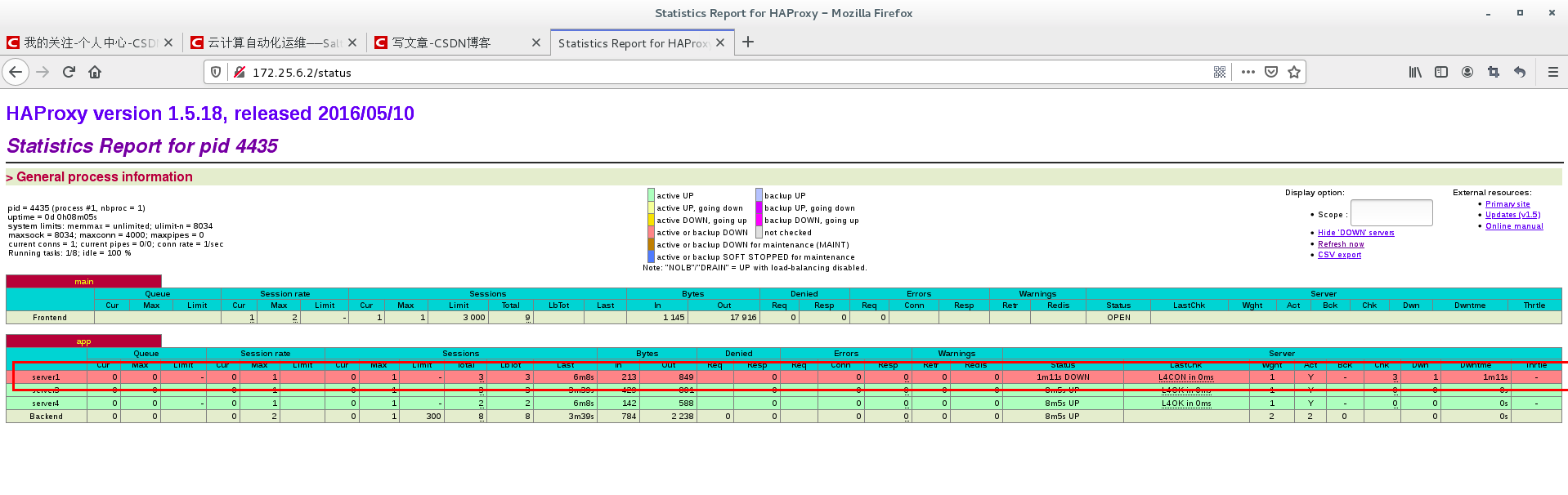
Task: Open the Library bookmarks panel
Action: click(x=1415, y=72)
